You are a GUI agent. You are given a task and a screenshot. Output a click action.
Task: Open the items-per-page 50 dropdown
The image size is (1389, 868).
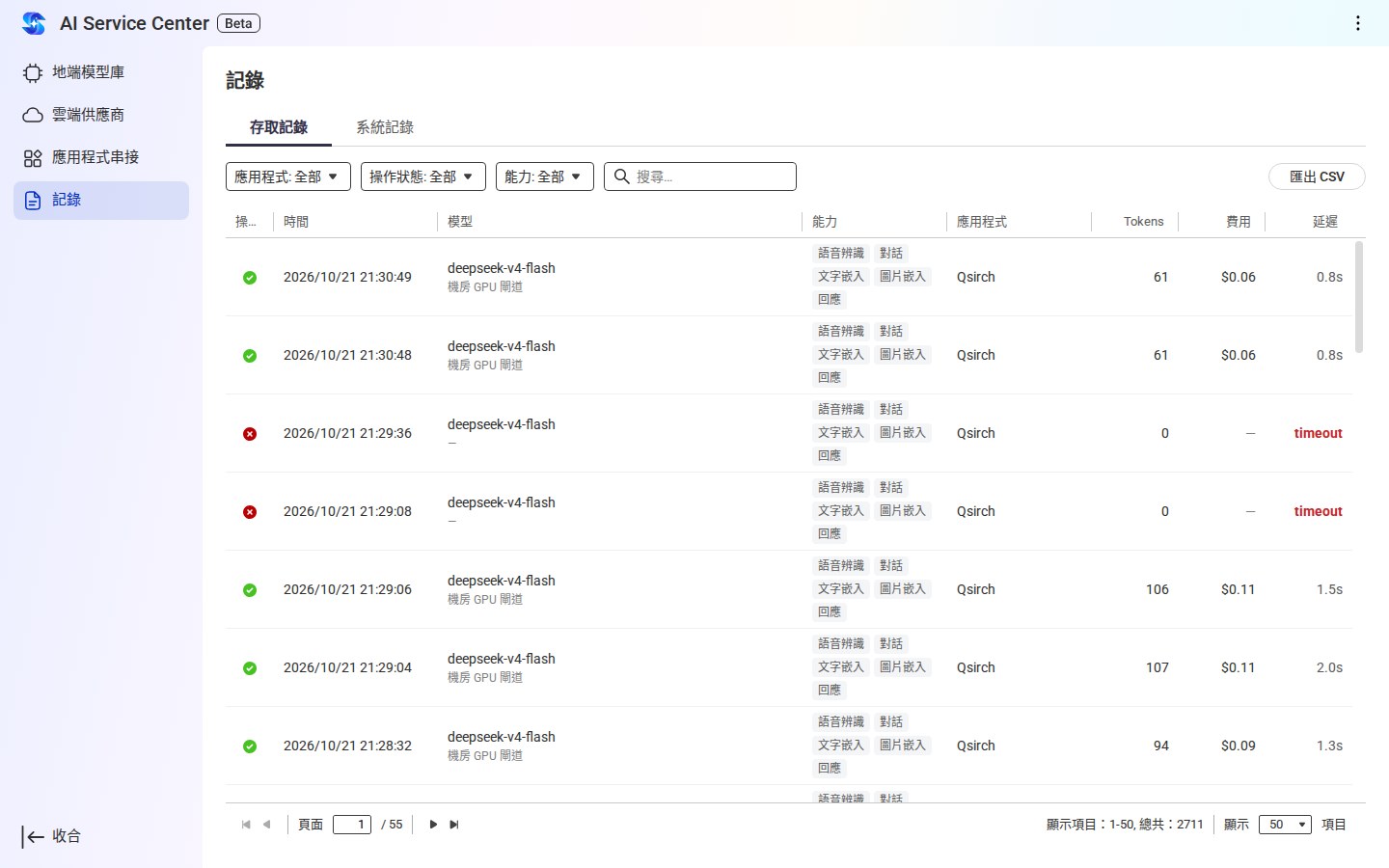click(1285, 825)
